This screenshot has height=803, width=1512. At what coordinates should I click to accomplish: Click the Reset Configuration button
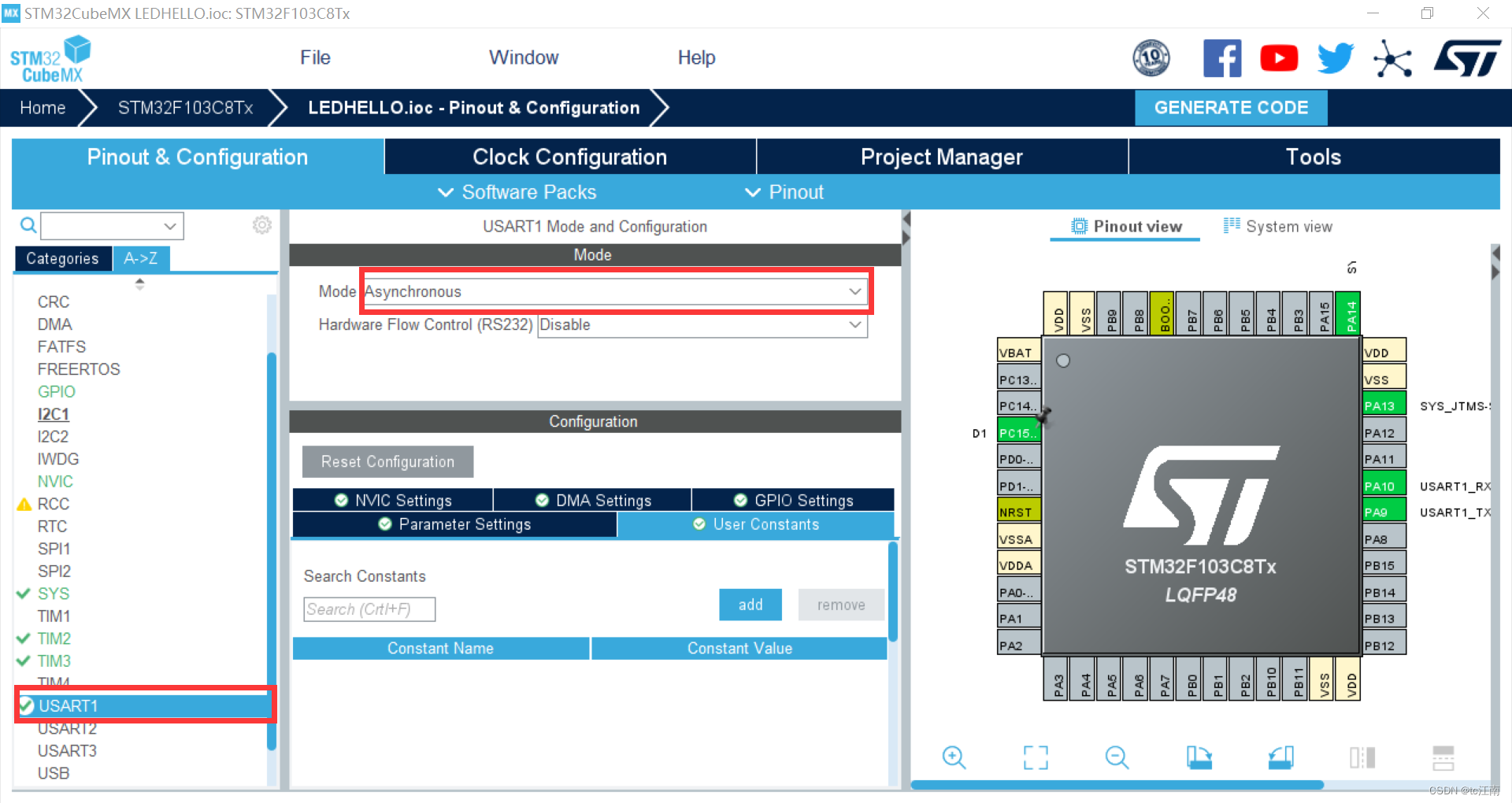387,461
